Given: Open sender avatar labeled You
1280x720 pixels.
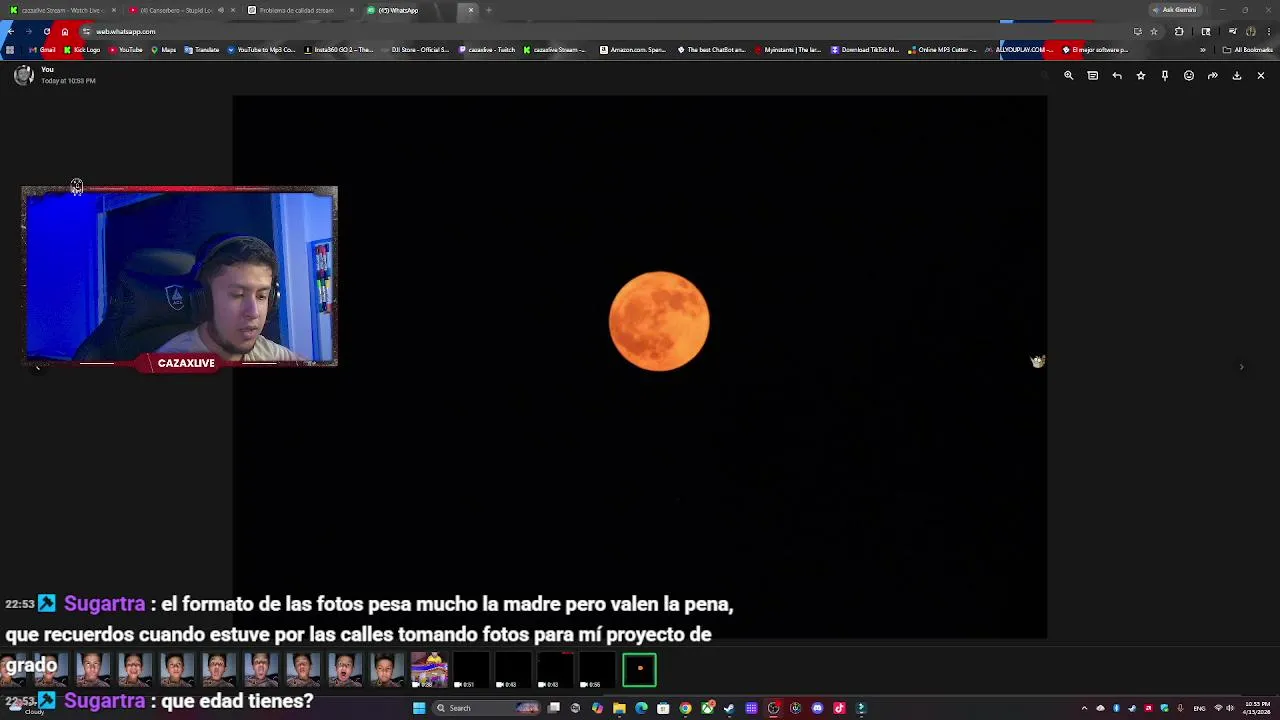Looking at the screenshot, I should (x=24, y=75).
